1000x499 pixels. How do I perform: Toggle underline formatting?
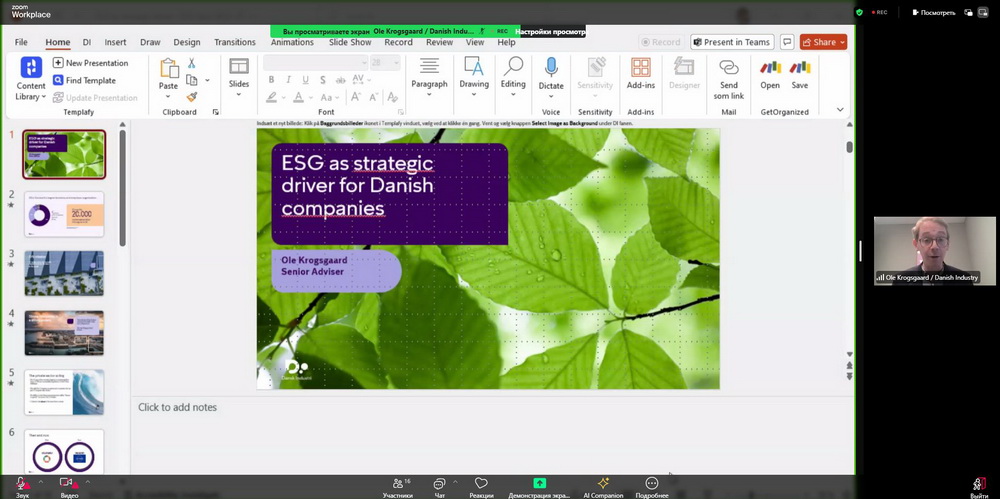tap(305, 80)
